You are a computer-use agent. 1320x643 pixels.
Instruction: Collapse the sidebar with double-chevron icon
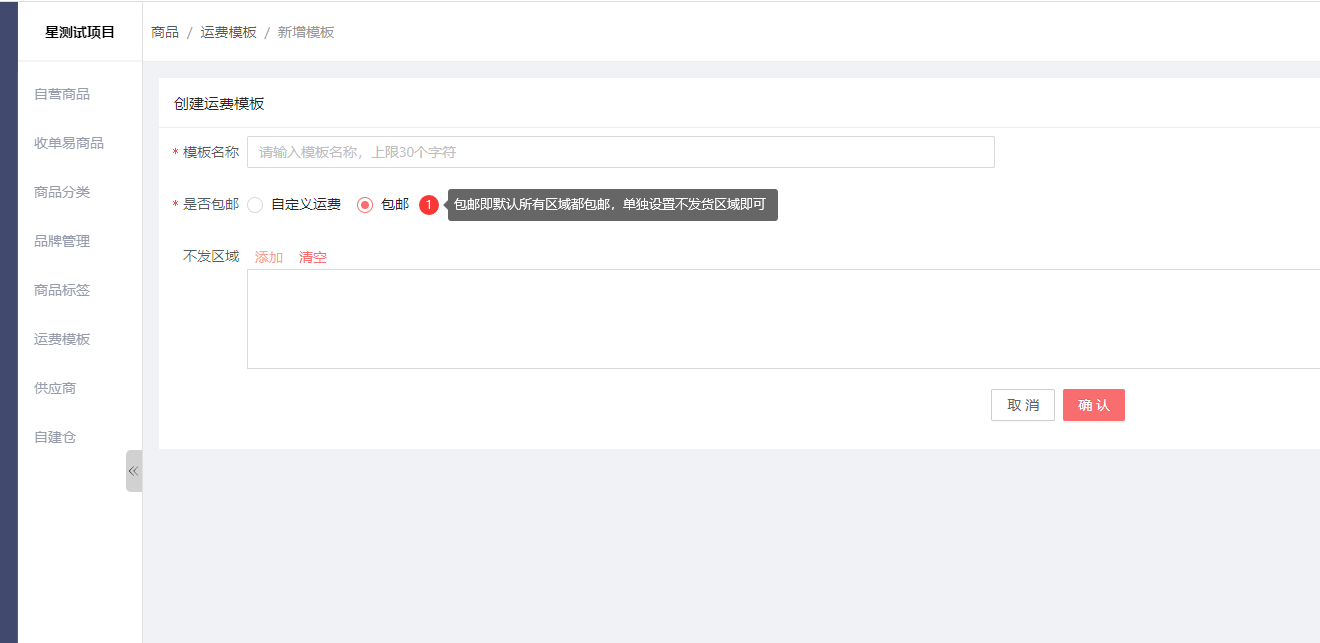pyautogui.click(x=133, y=471)
